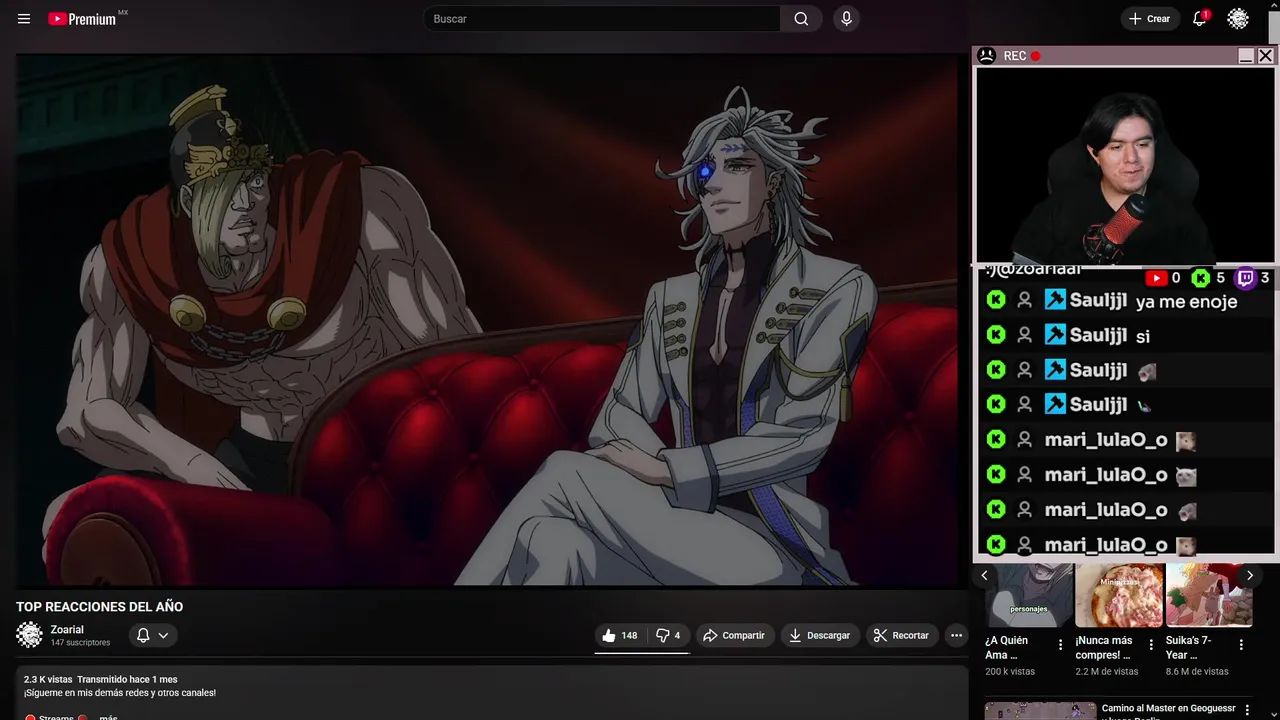Share the video via Compartir

733,635
